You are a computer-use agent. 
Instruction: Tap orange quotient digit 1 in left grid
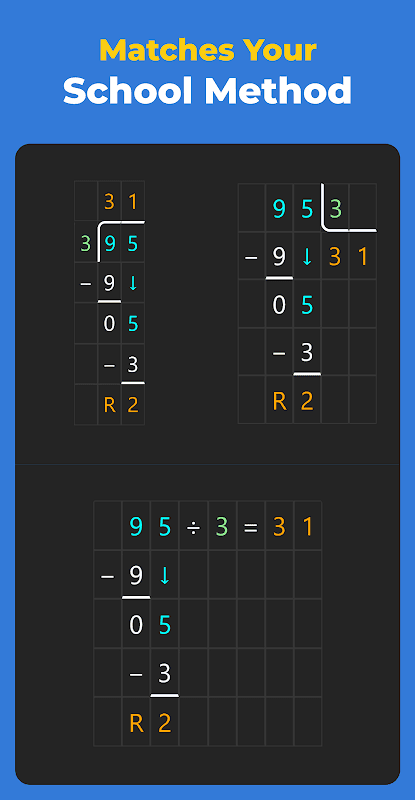133,203
